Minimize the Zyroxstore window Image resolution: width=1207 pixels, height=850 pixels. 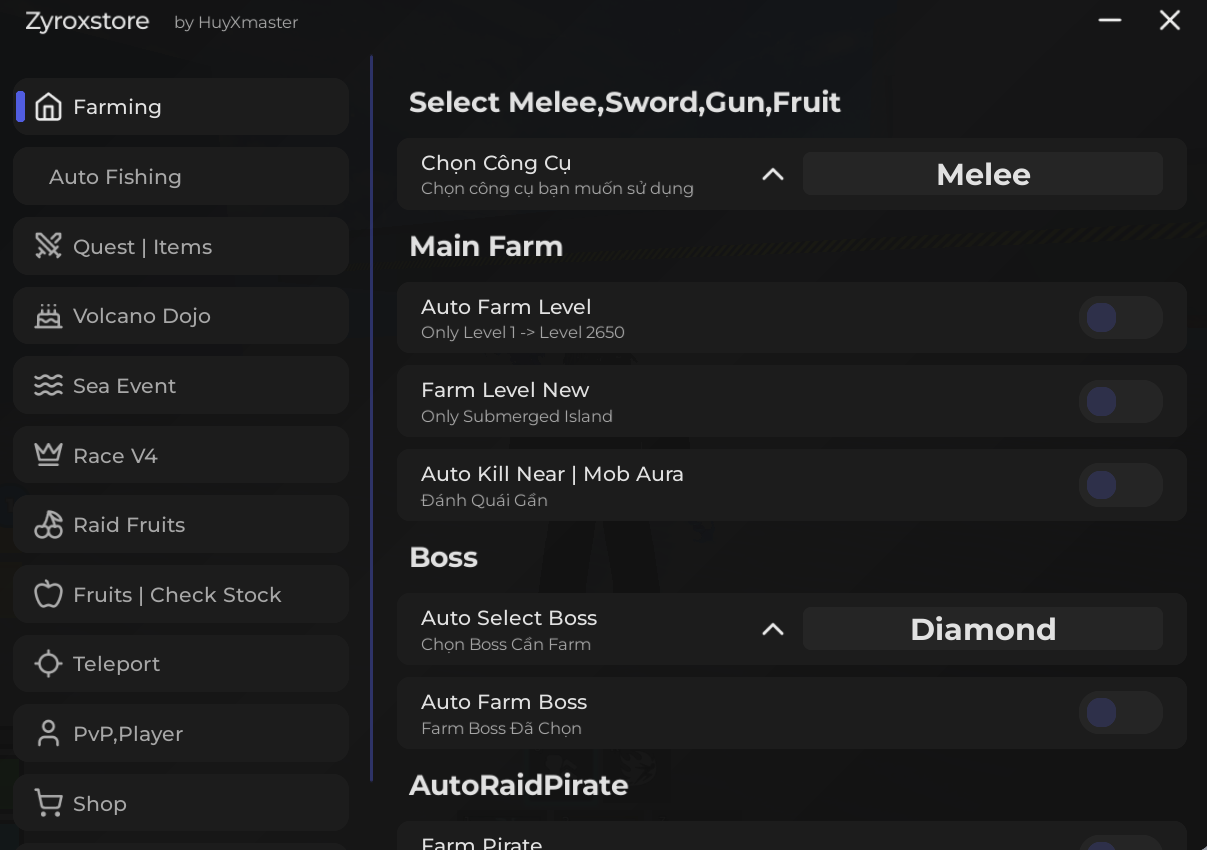[x=1110, y=21]
